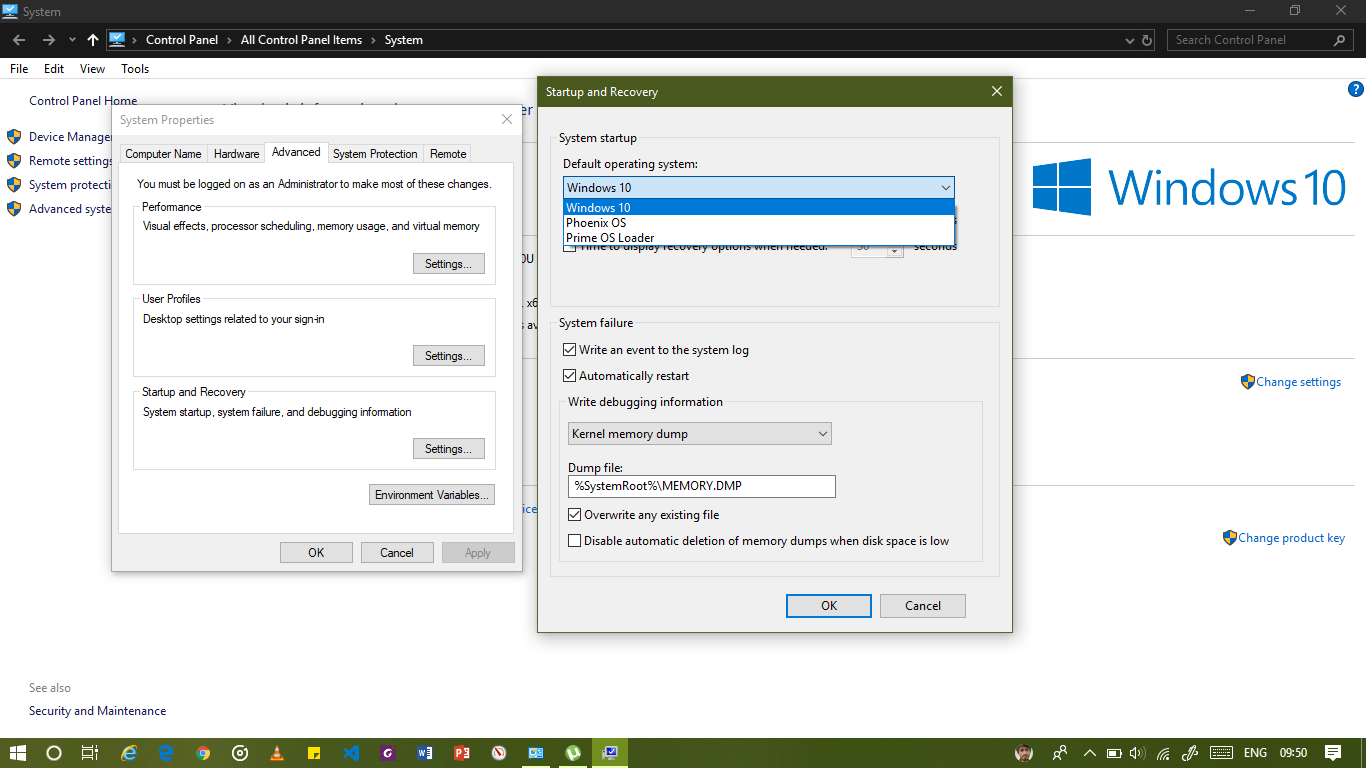The height and width of the screenshot is (768, 1366).
Task: Click the Task View taskbar icon
Action: (90, 753)
